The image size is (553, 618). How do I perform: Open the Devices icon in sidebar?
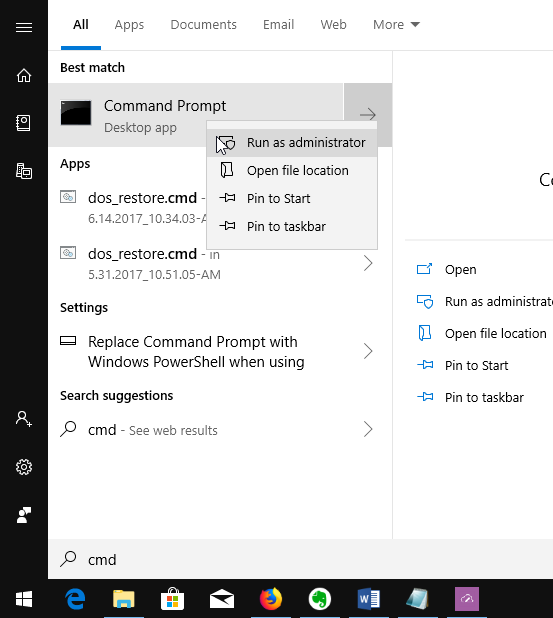[x=24, y=171]
